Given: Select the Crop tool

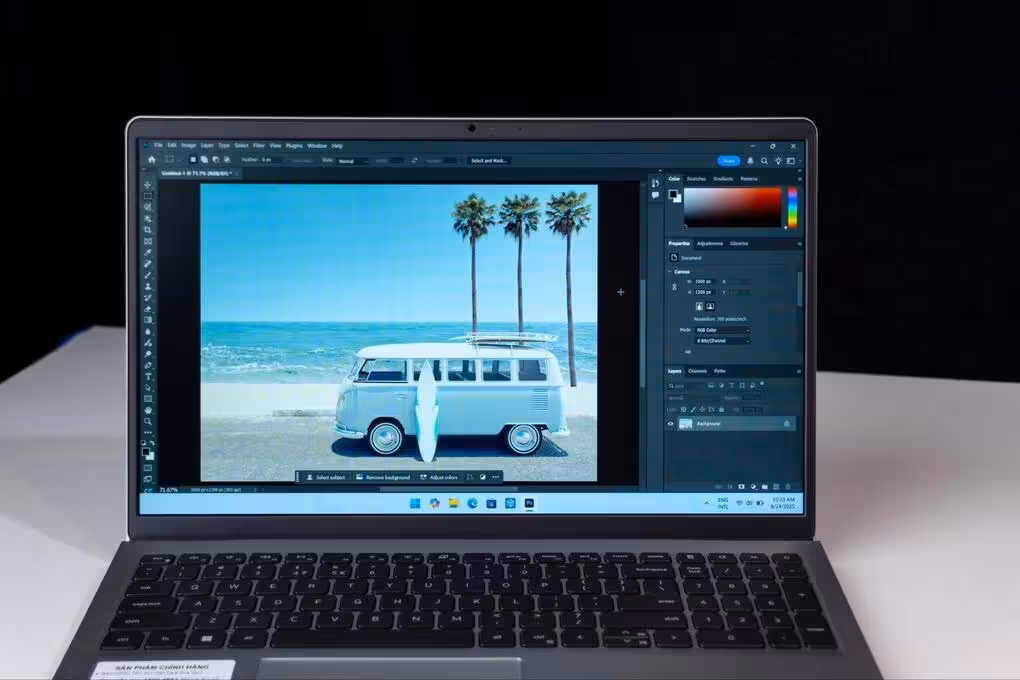Looking at the screenshot, I should coord(148,230).
